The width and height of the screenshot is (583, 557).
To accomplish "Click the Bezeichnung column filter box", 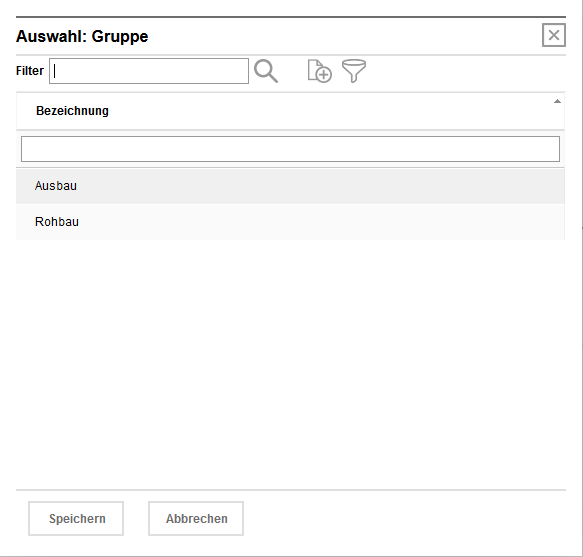I will pyautogui.click(x=290, y=149).
